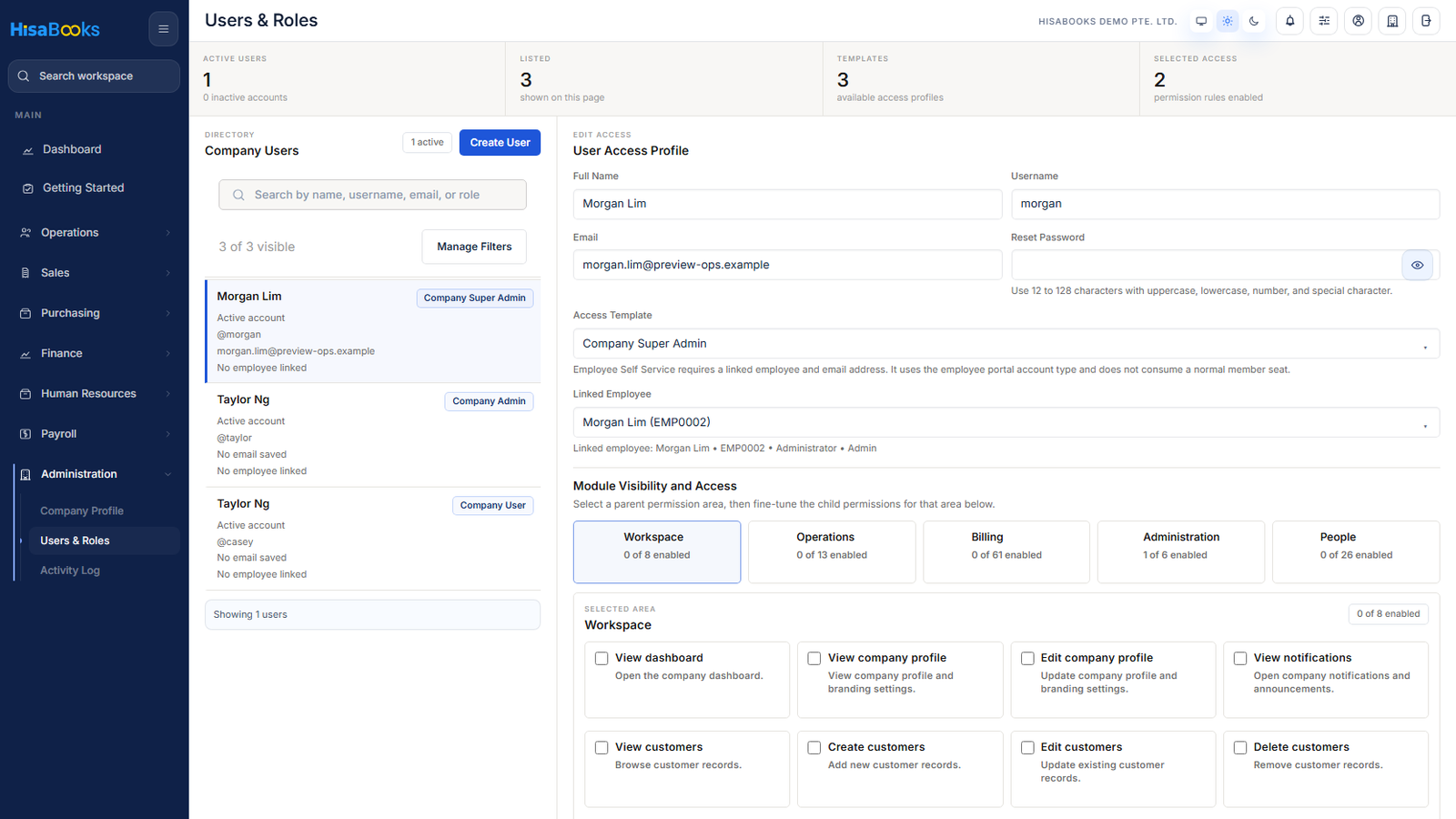Open Company Profile submenu item
The height and width of the screenshot is (819, 1456).
(x=104, y=511)
